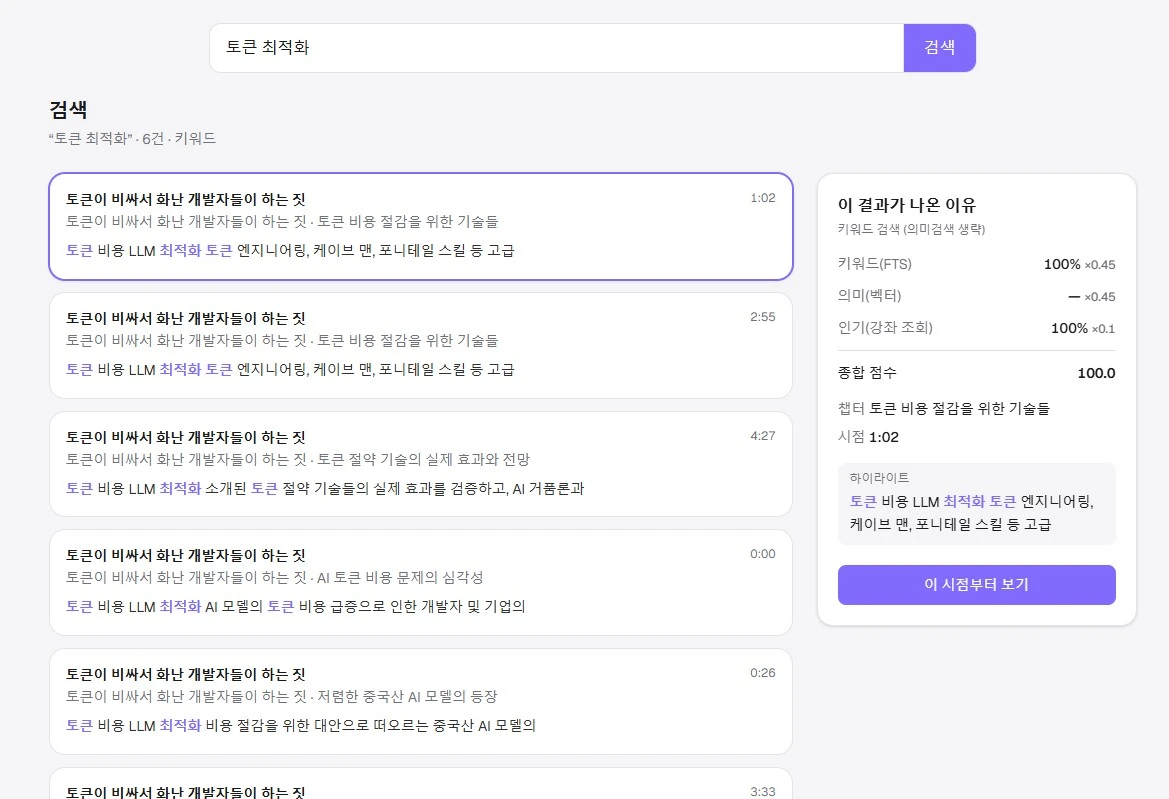Click the snippet about AI 거품론과
Viewport: 1169px width, 799px height.
click(x=325, y=489)
